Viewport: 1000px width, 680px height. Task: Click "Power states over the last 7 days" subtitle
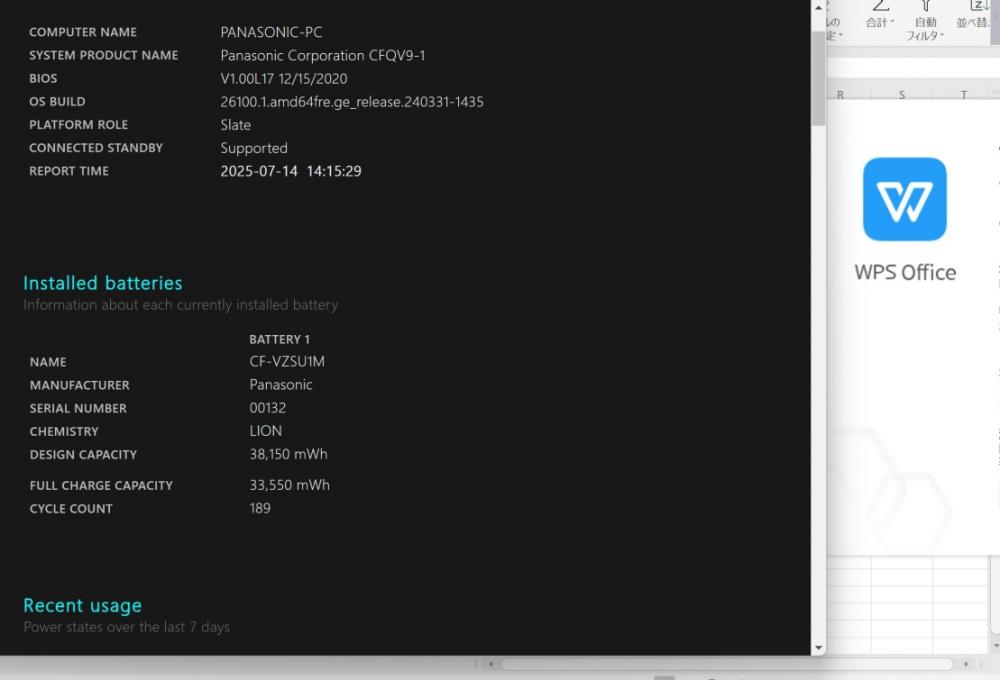(127, 627)
